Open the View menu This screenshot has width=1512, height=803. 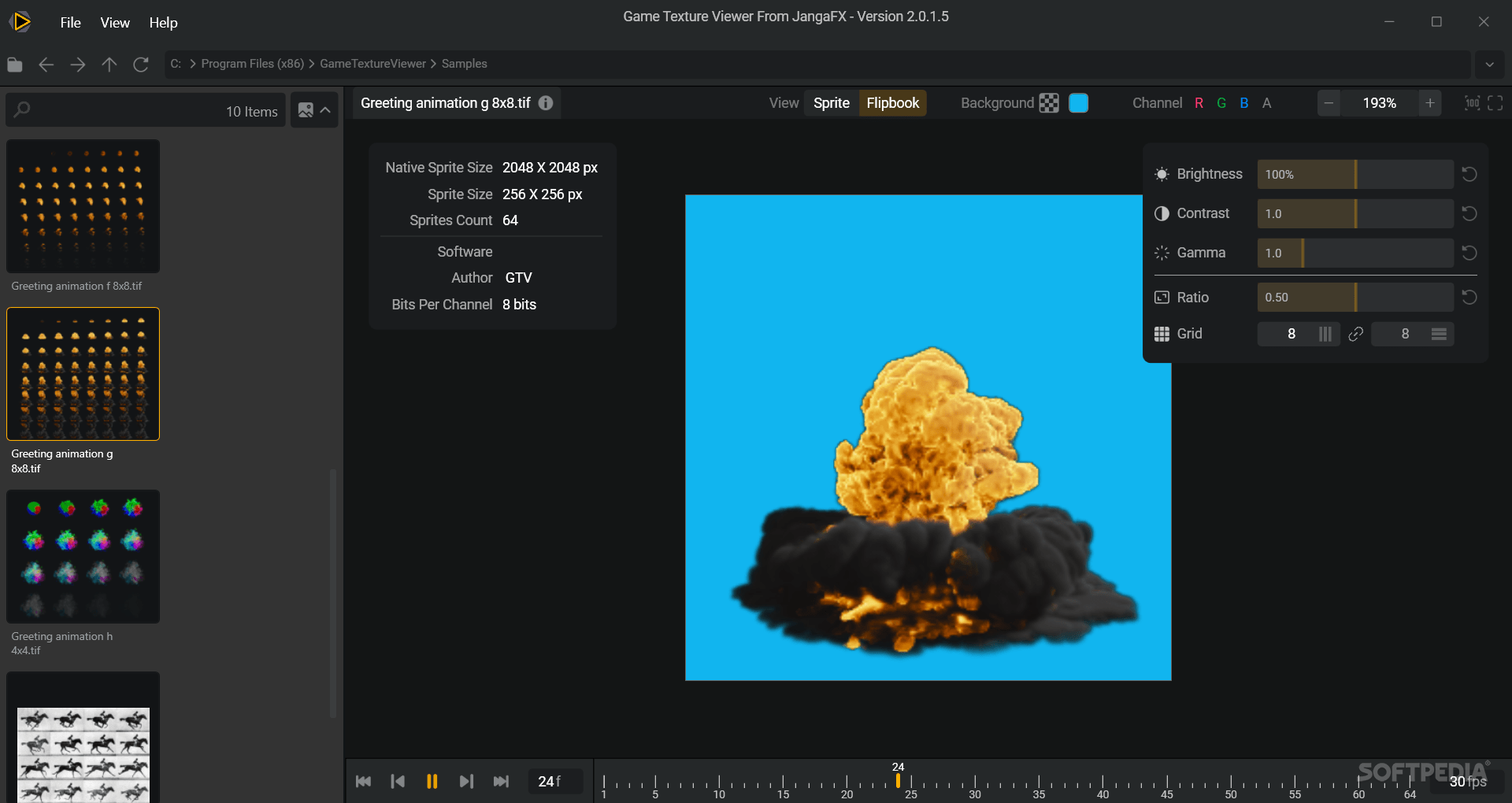click(x=114, y=22)
